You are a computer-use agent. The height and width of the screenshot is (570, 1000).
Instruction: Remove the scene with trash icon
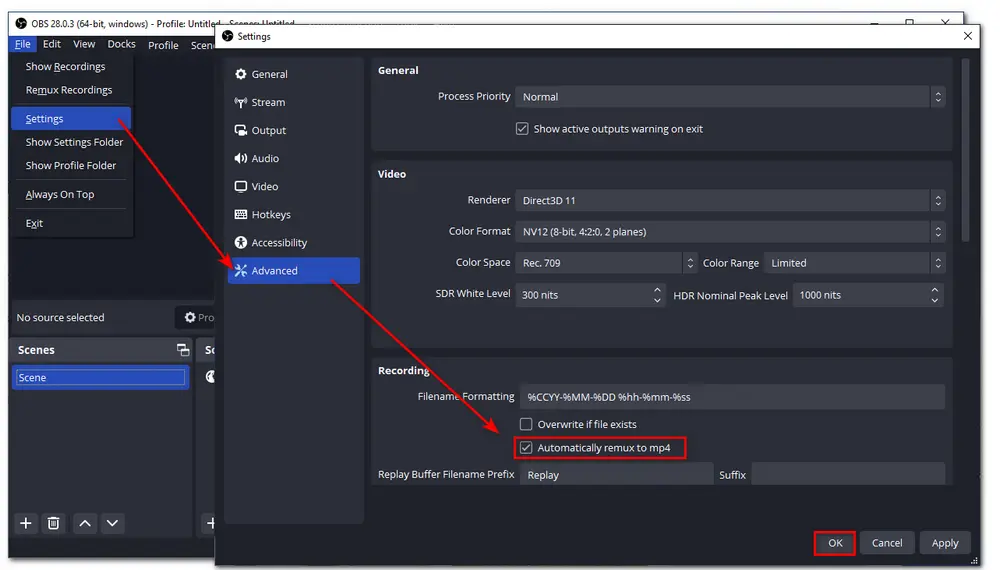click(54, 523)
